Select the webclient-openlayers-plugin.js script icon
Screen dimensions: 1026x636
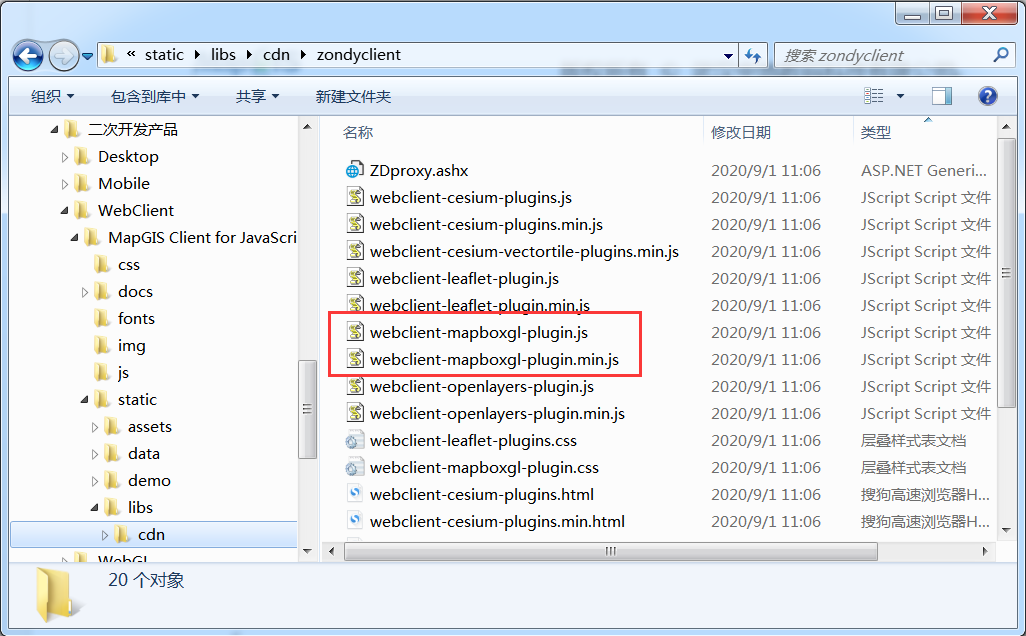[x=355, y=386]
